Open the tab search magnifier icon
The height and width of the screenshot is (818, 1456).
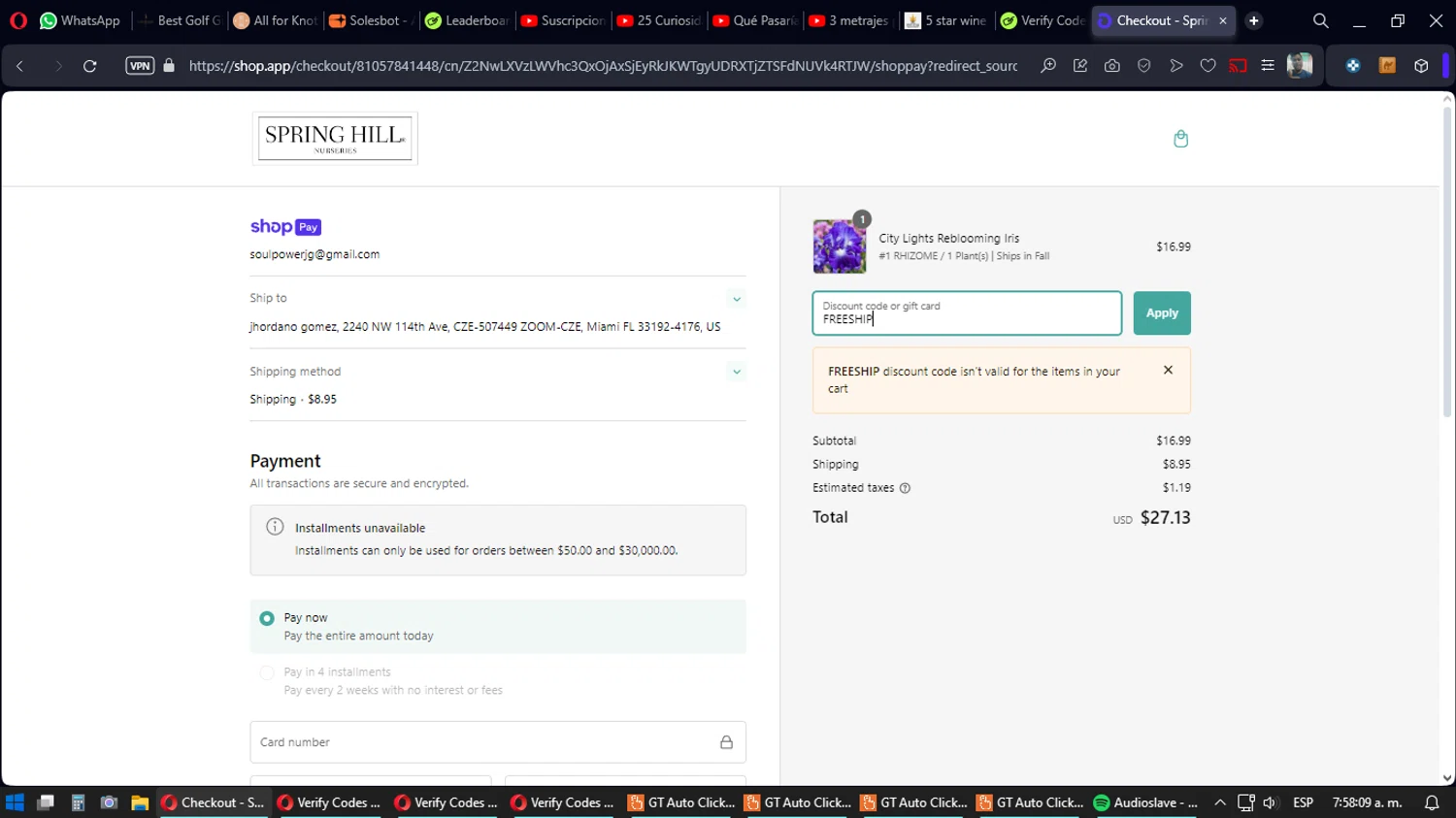(1320, 20)
